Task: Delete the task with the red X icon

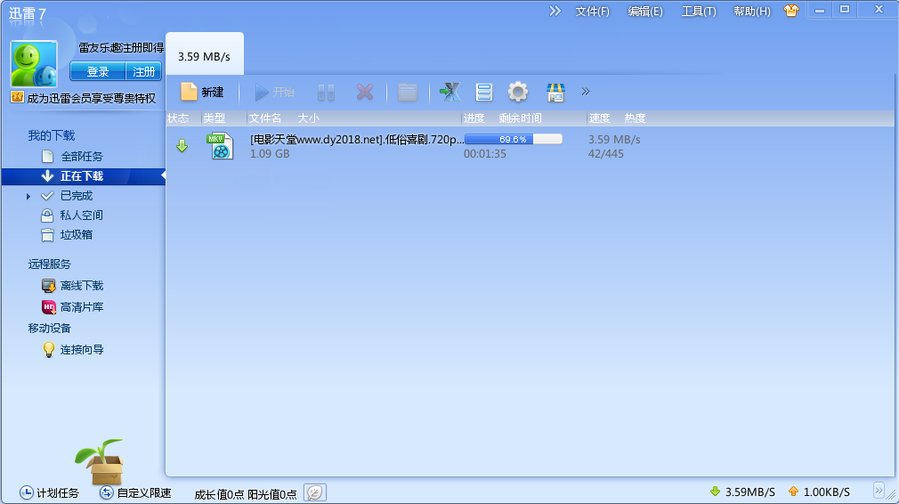Action: 365,92
